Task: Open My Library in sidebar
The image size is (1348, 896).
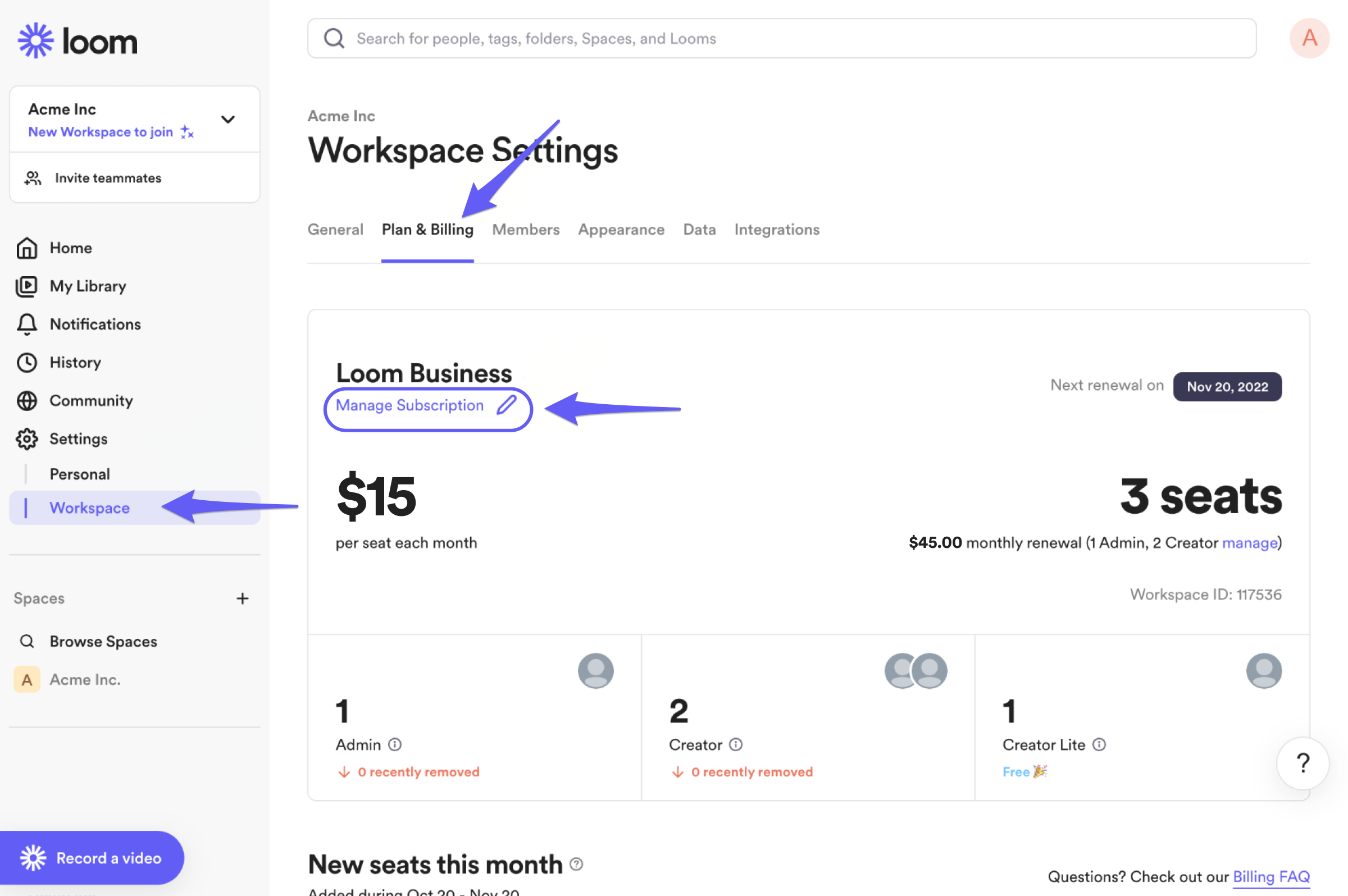Action: (88, 286)
